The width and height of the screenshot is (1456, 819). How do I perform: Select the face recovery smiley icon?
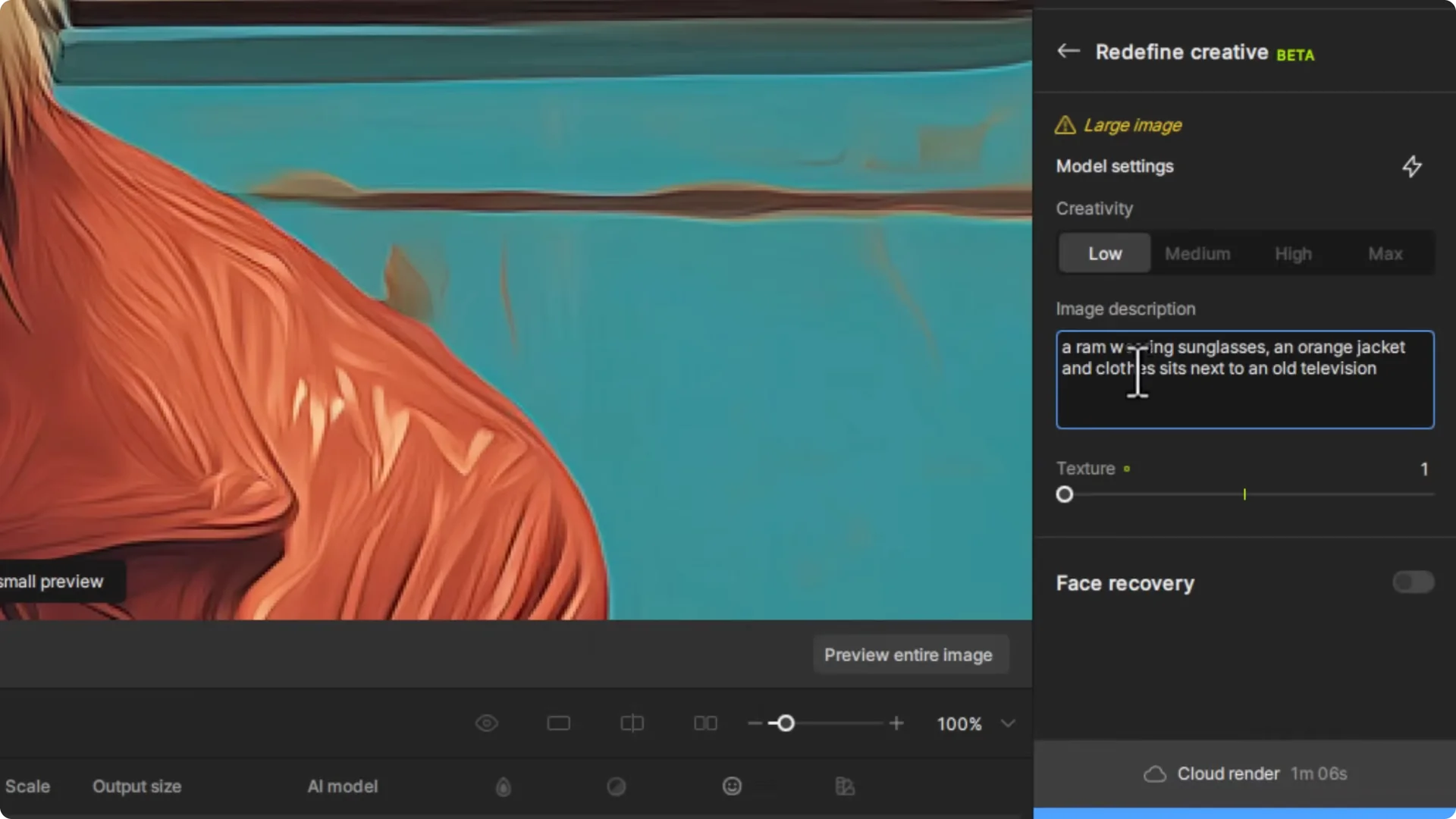tap(731, 786)
